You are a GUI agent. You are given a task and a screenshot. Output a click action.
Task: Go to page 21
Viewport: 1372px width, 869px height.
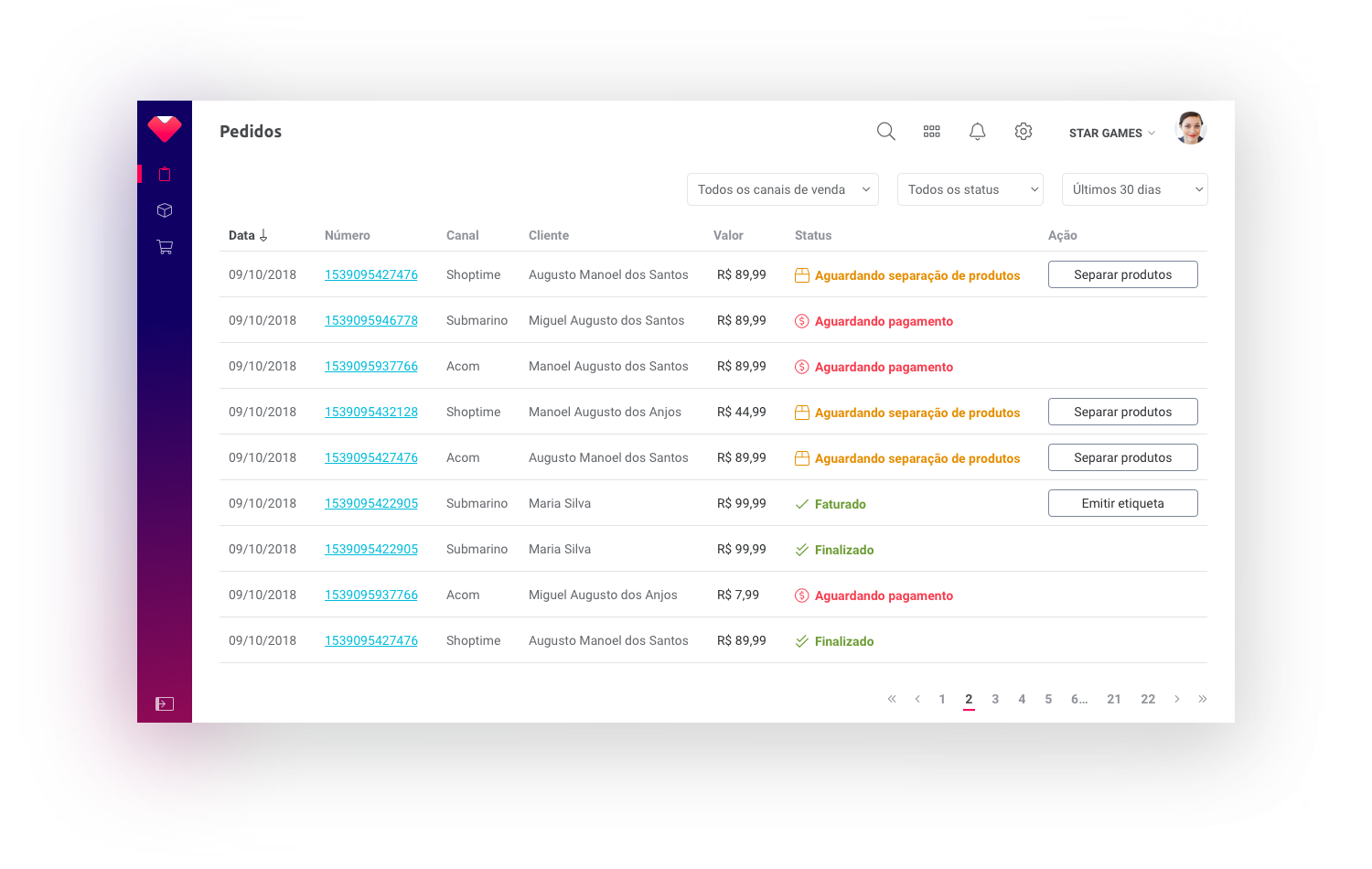(1114, 699)
